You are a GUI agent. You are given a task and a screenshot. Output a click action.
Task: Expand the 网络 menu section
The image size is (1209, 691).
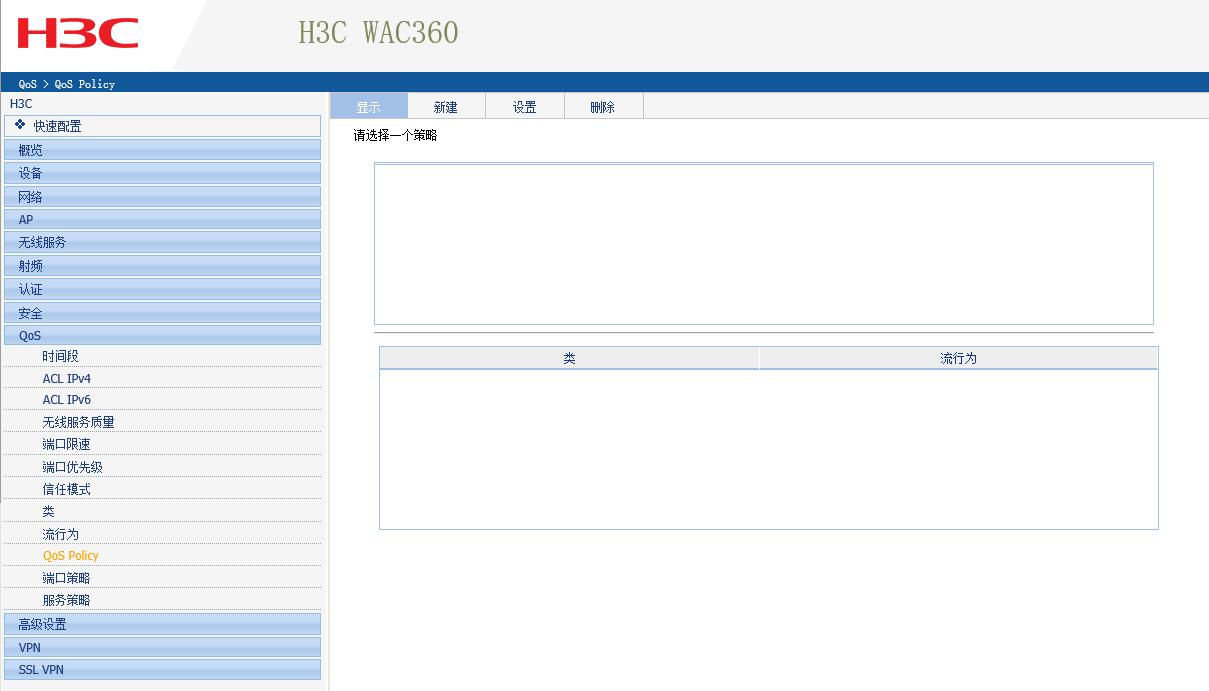click(162, 197)
